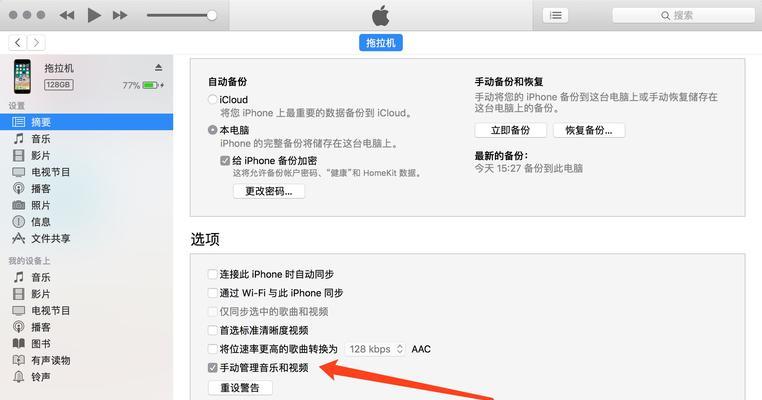Select the iCloud backup radio button
This screenshot has width=762, height=400.
(212, 100)
